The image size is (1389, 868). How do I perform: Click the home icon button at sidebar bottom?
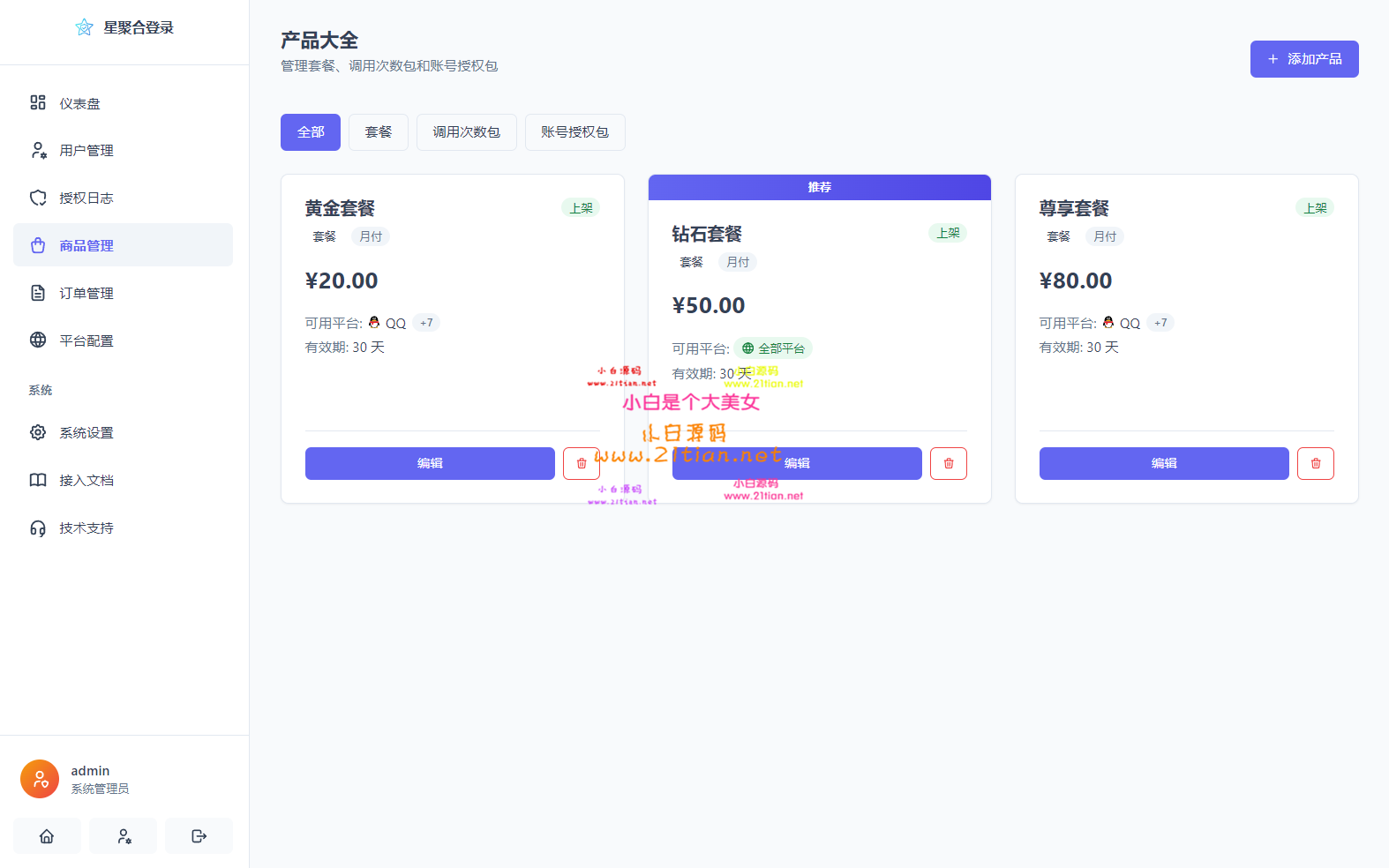(47, 835)
